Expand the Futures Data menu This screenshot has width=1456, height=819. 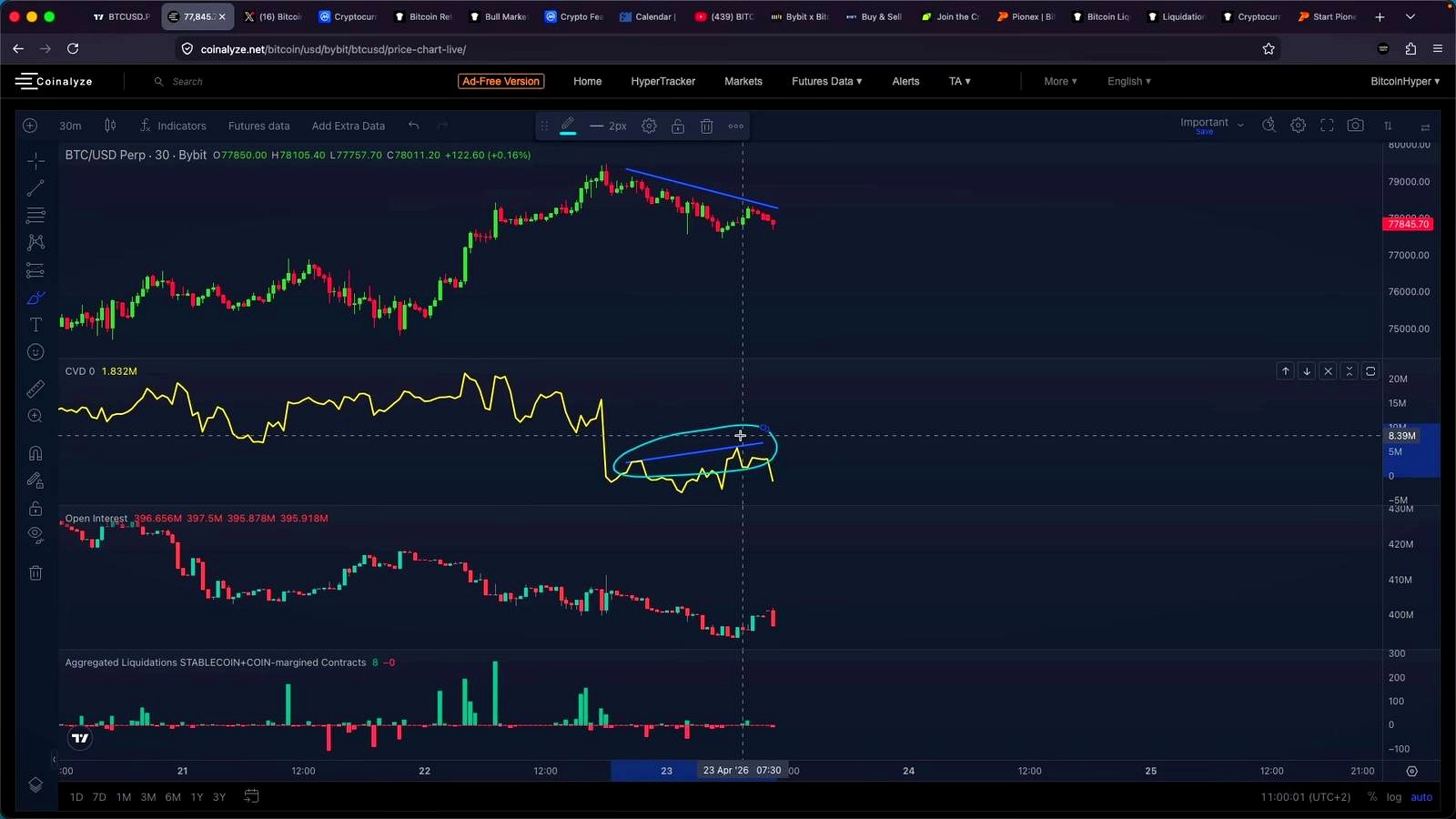(x=826, y=81)
